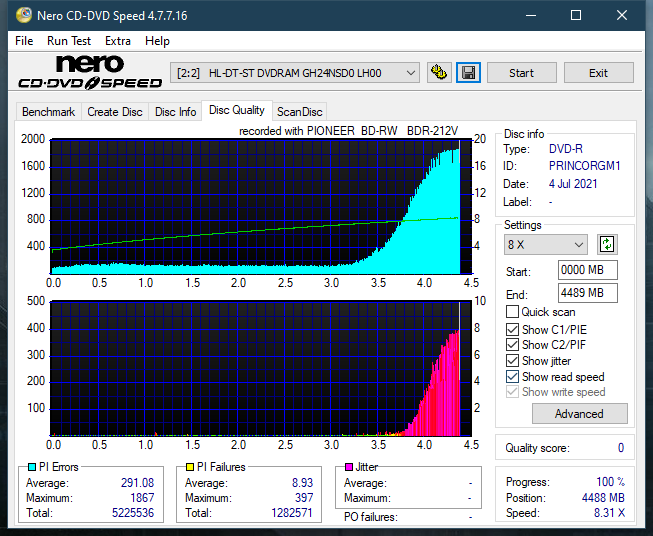Uncheck Show C1/PIE checkbox
Image resolution: width=653 pixels, height=536 pixels.
[x=512, y=330]
